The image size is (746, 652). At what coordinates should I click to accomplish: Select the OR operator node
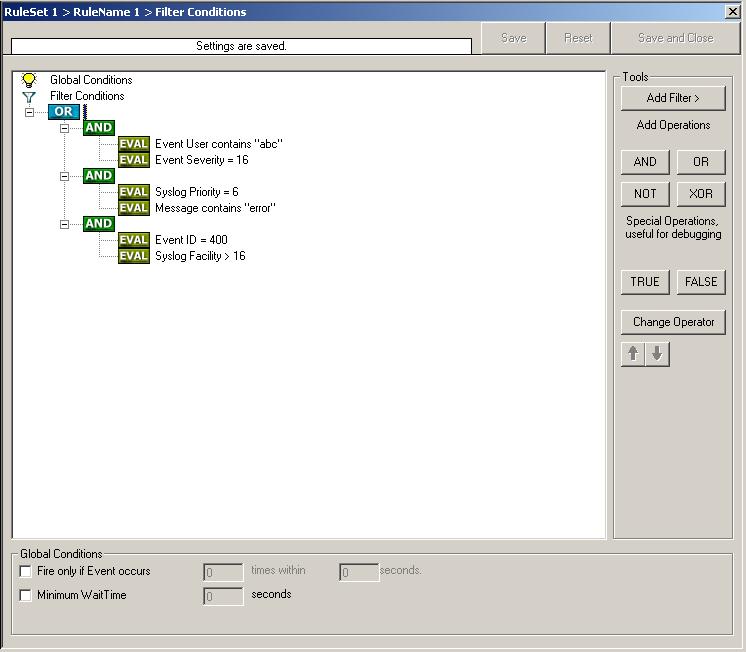[64, 112]
